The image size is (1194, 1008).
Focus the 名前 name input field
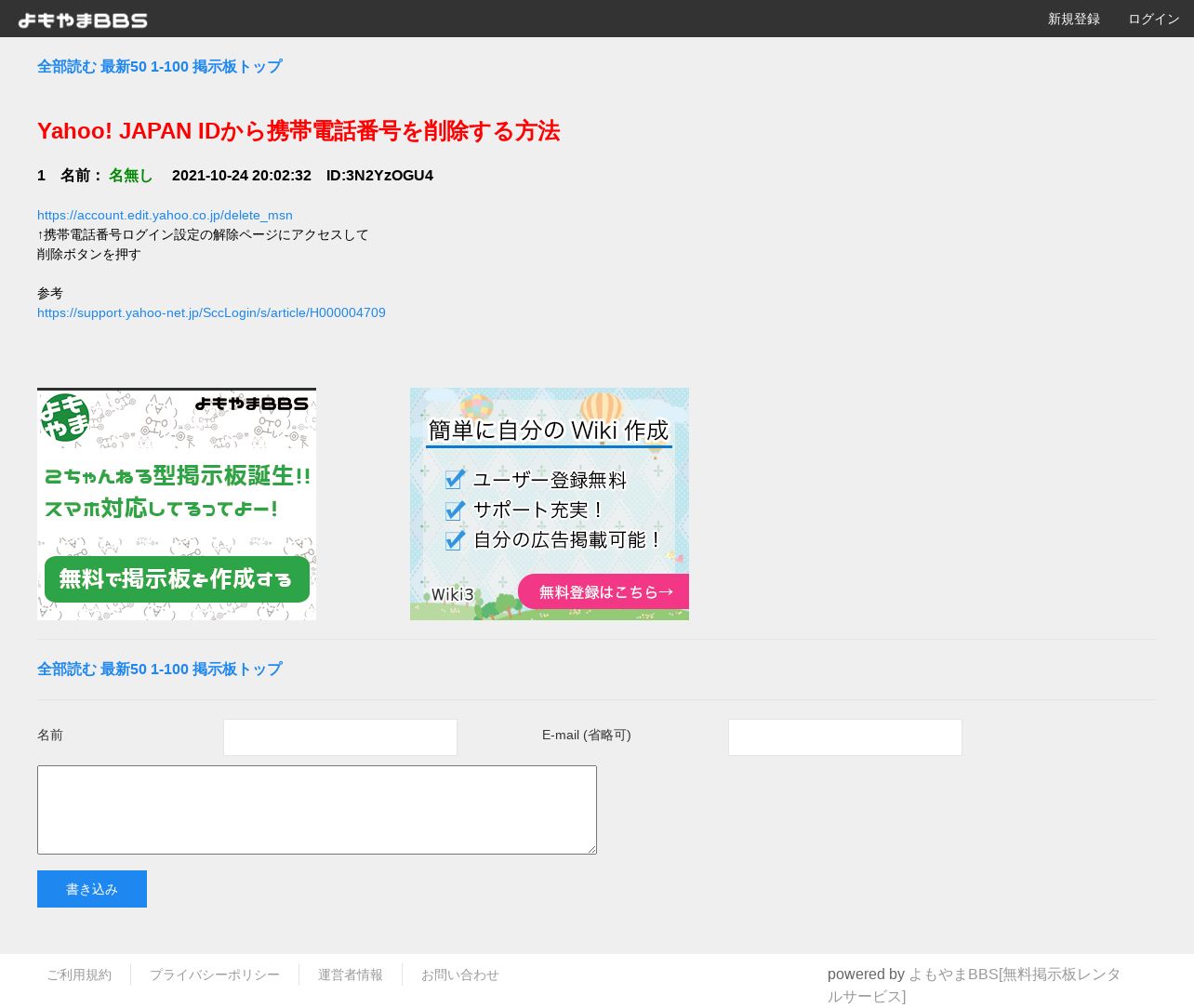[340, 737]
